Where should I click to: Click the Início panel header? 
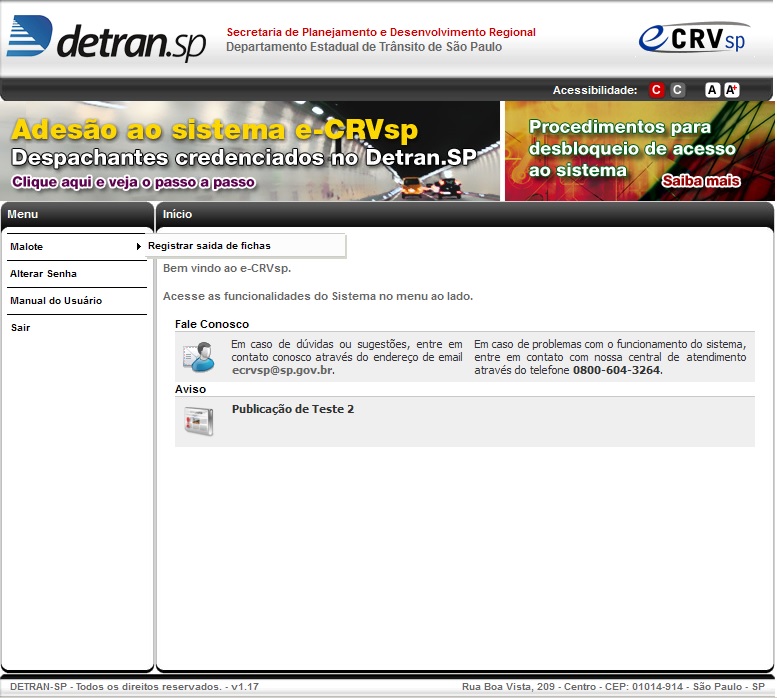465,214
